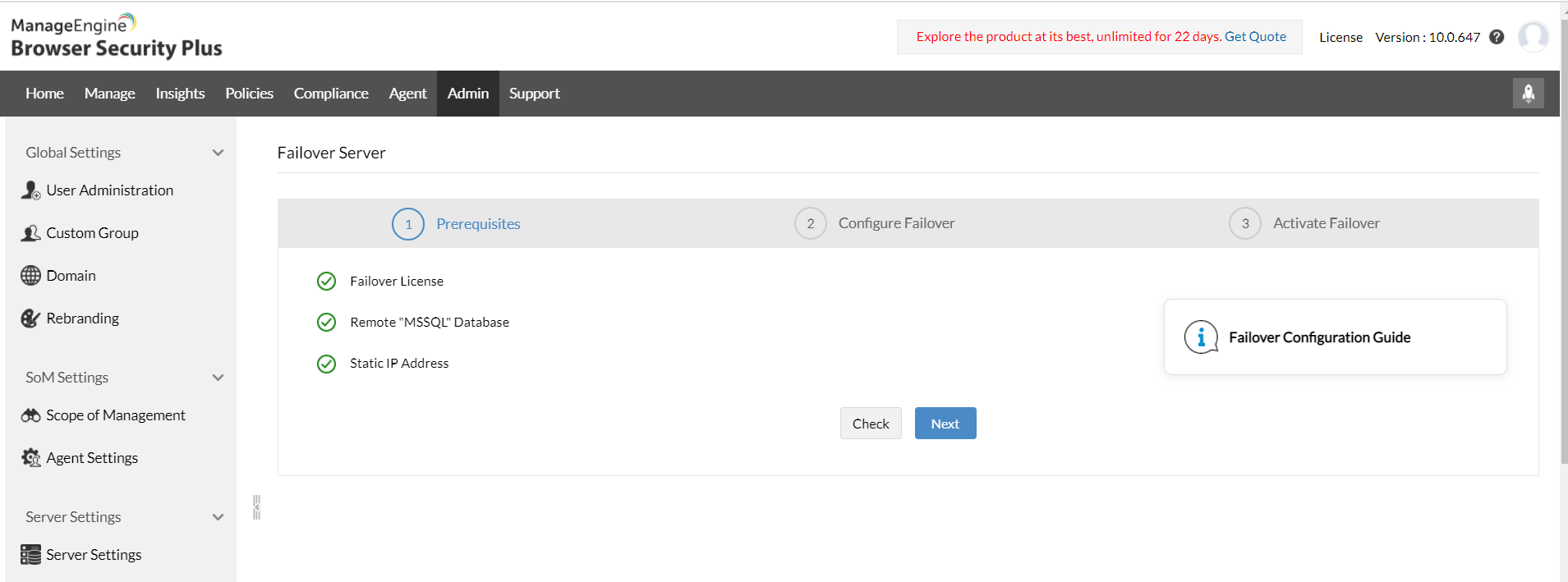The width and height of the screenshot is (1568, 582).
Task: Open User Administration in sidebar
Action: 109,190
